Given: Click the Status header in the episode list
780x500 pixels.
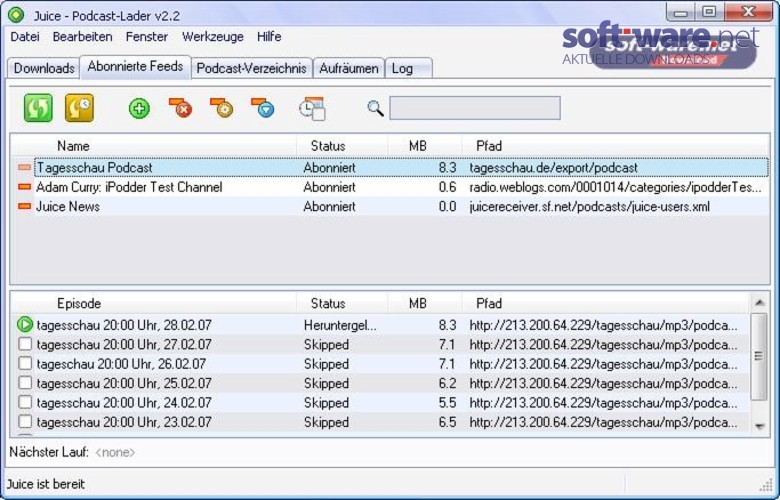Looking at the screenshot, I should [342, 303].
